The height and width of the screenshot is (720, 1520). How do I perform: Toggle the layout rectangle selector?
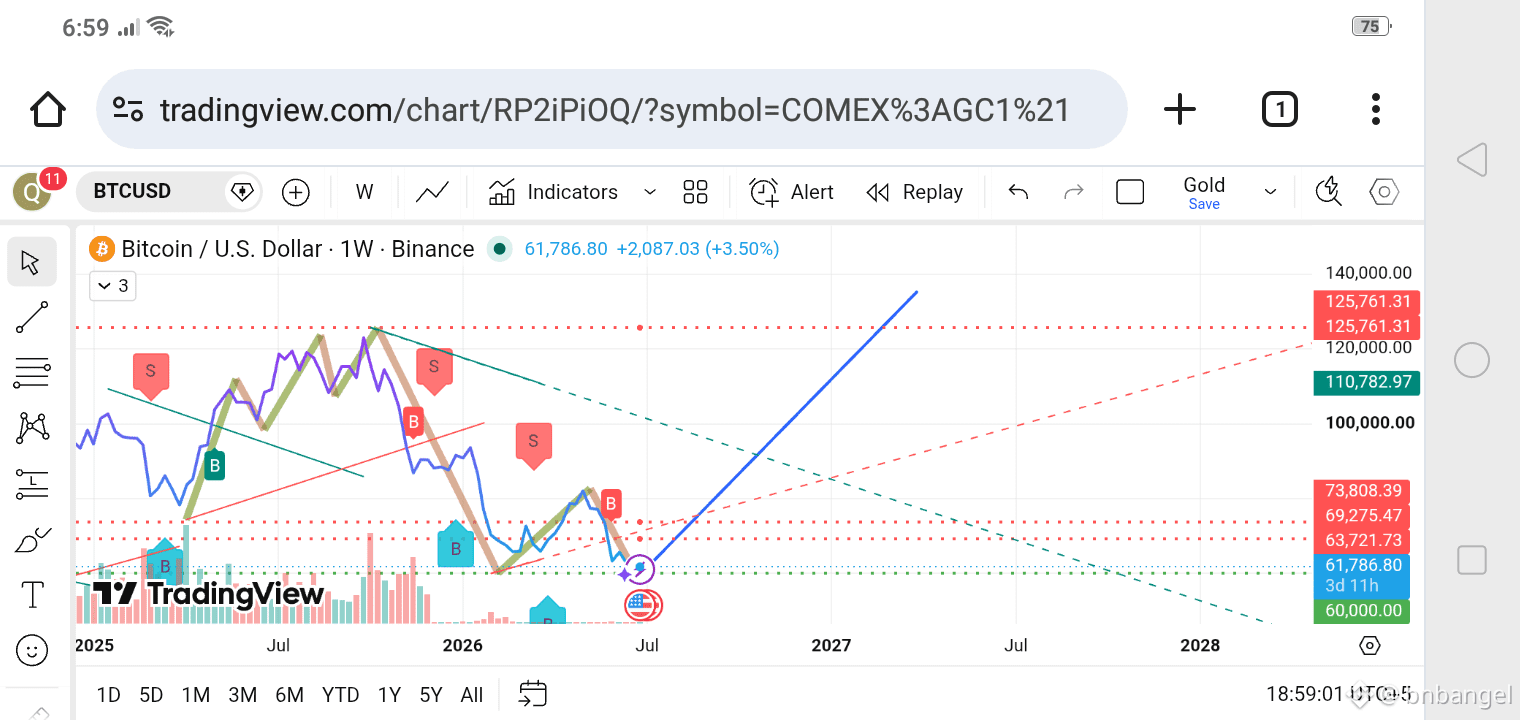[1130, 192]
